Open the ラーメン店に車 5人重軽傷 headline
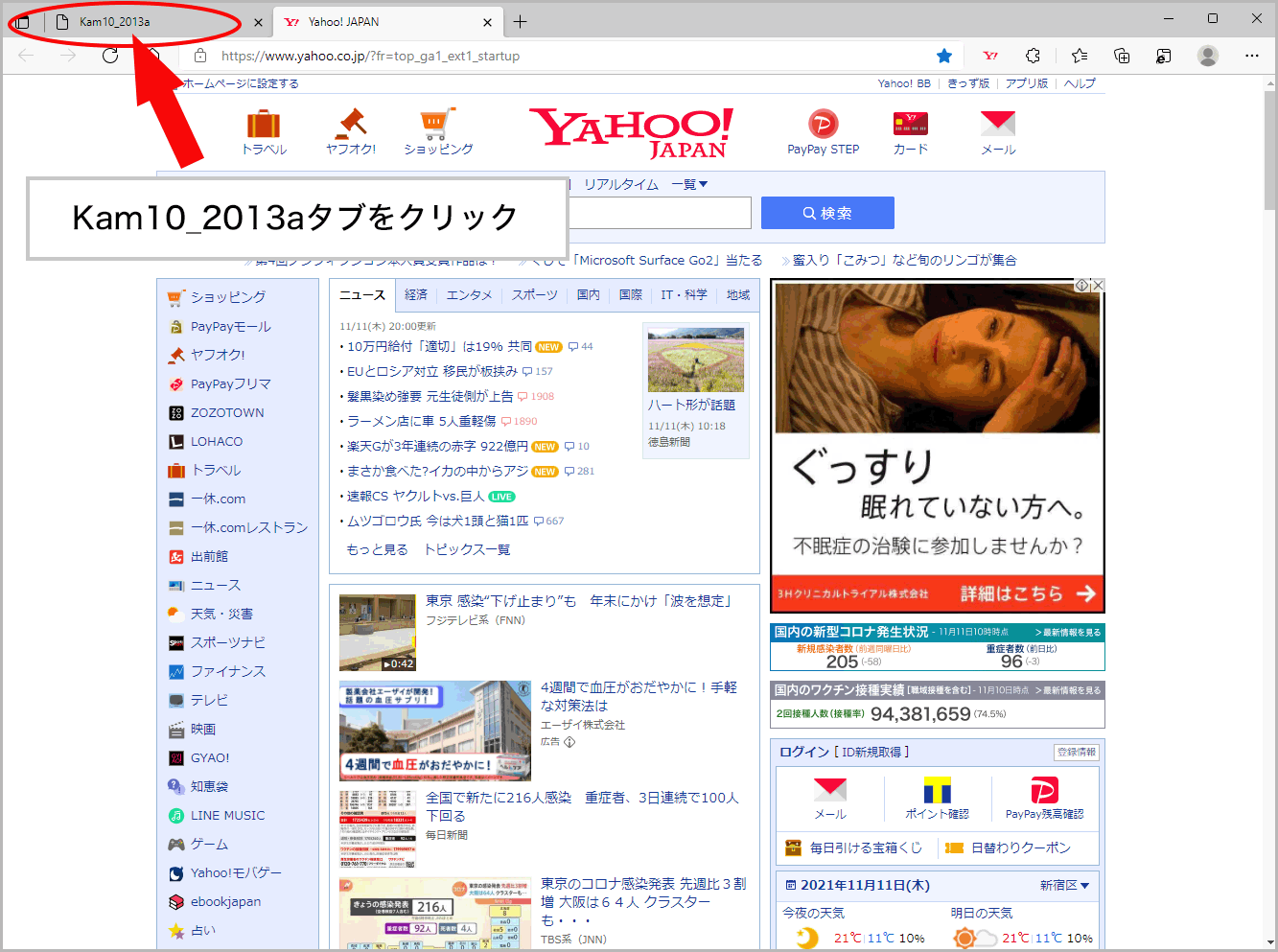1278x952 pixels. [421, 421]
